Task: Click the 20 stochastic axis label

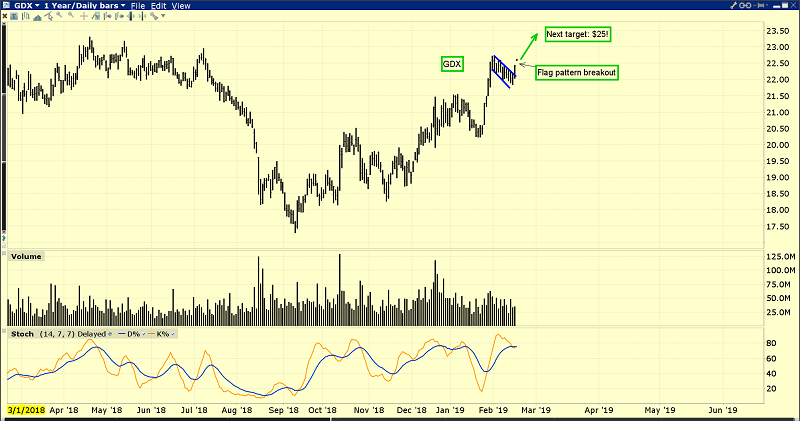Action: [771, 388]
